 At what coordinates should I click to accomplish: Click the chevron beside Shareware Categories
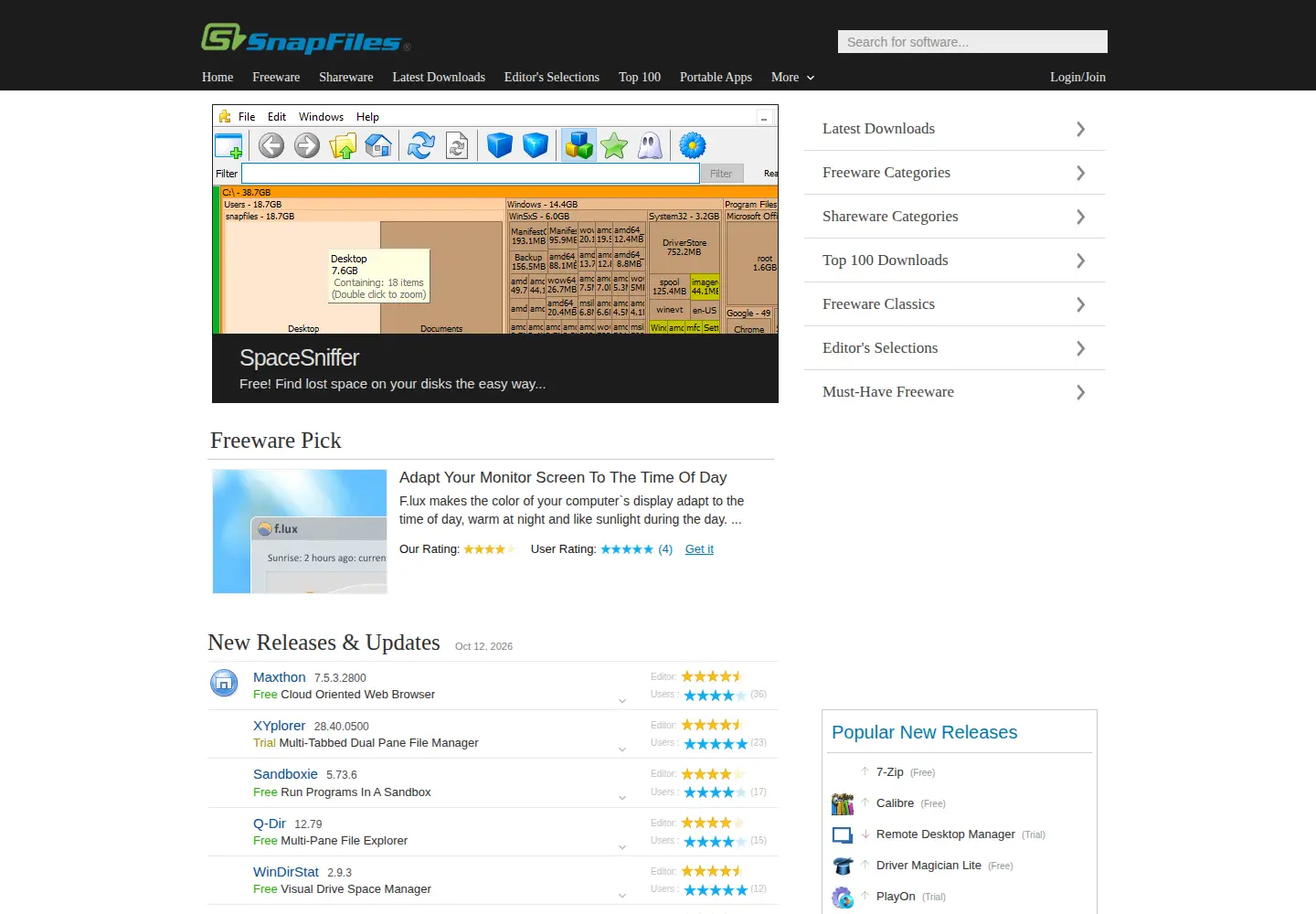pyautogui.click(x=1080, y=217)
